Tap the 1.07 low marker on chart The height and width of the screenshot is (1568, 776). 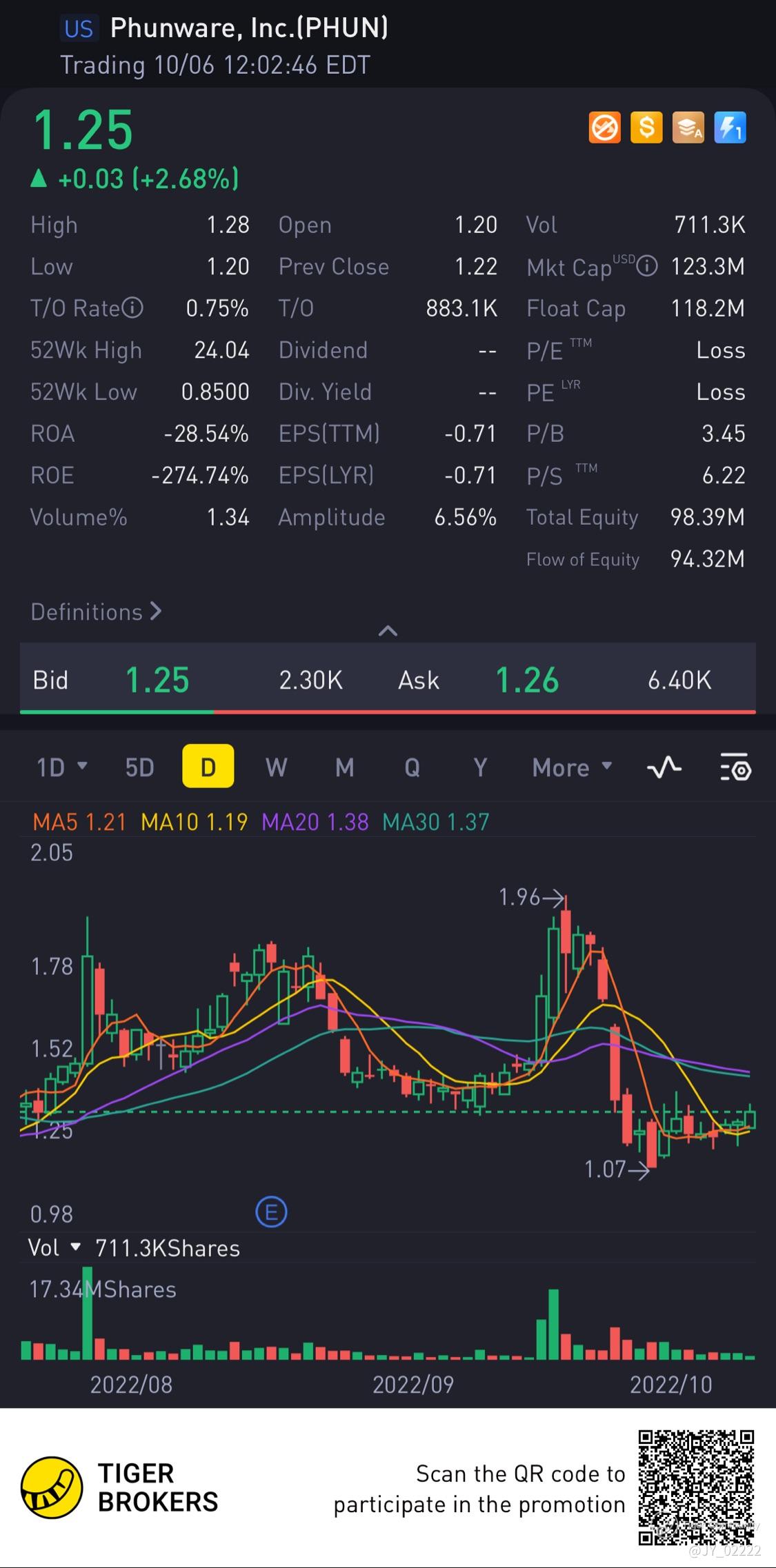pos(617,1169)
